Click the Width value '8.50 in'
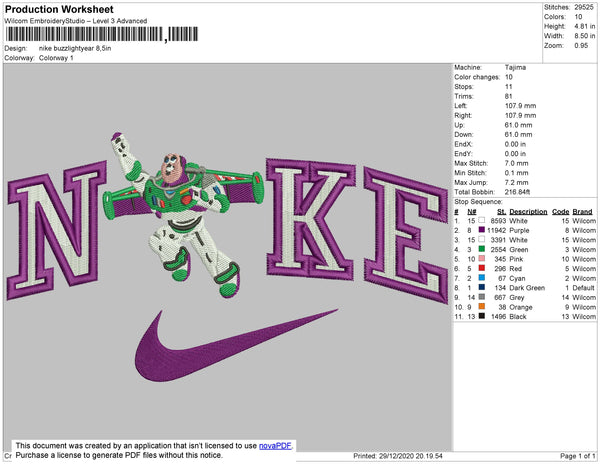Image resolution: width=600 pixels, height=464 pixels. (585, 36)
